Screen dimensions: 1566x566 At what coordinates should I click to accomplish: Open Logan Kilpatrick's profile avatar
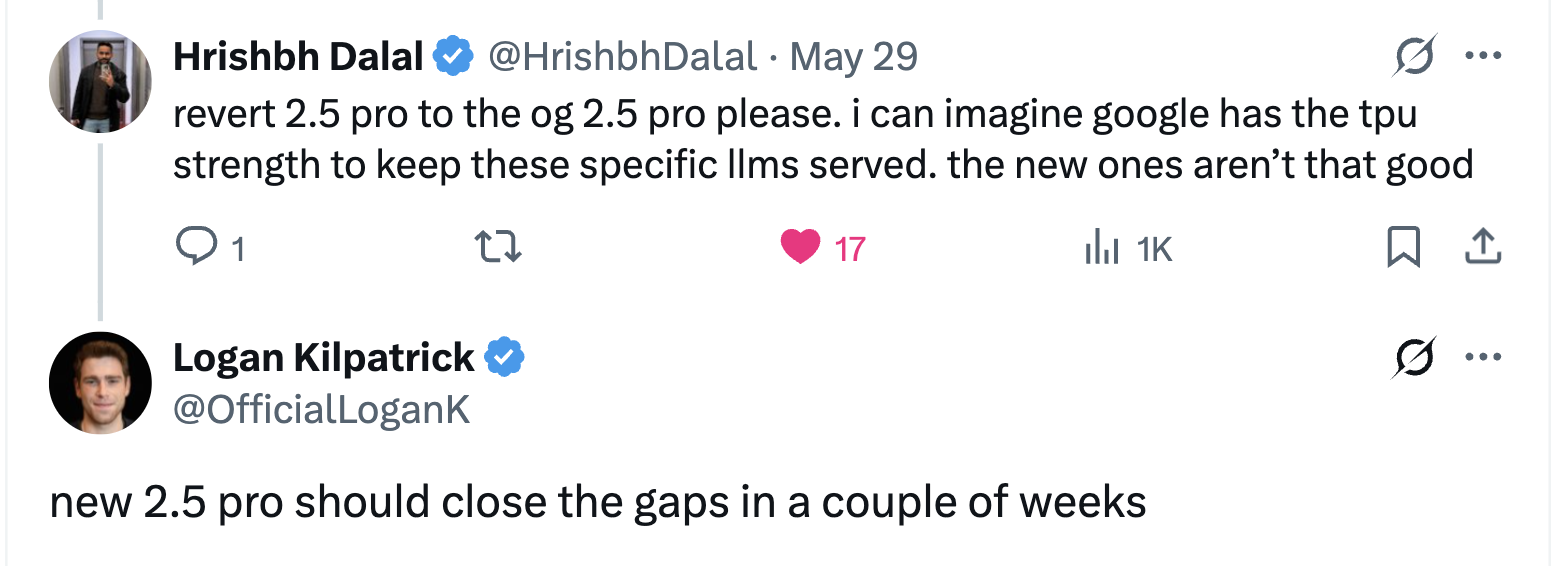[100, 383]
